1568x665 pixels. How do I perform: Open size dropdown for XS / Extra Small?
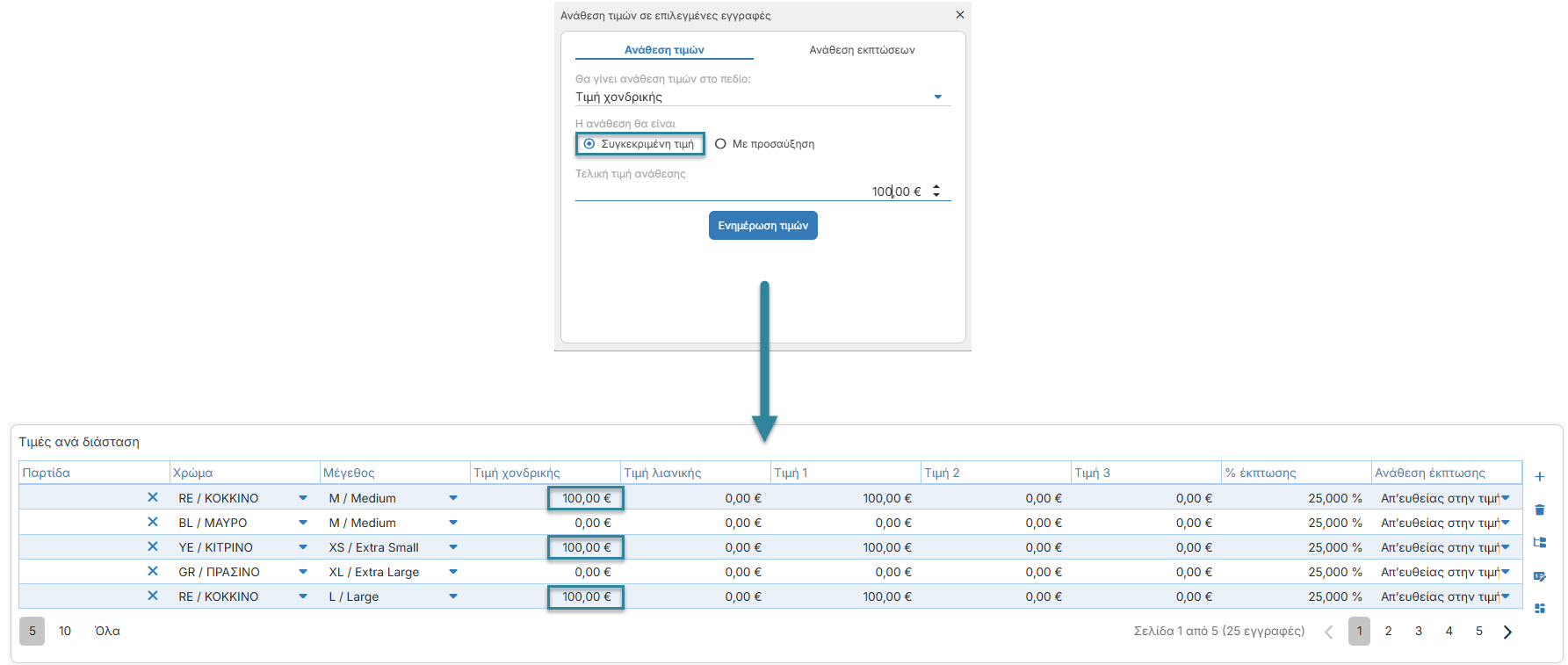pyautogui.click(x=453, y=547)
